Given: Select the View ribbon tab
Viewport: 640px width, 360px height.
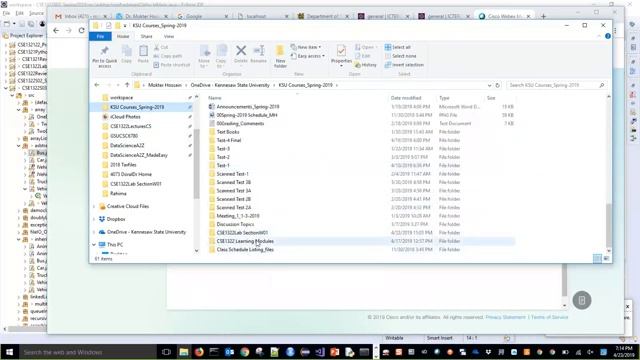Looking at the screenshot, I should coord(169,36).
